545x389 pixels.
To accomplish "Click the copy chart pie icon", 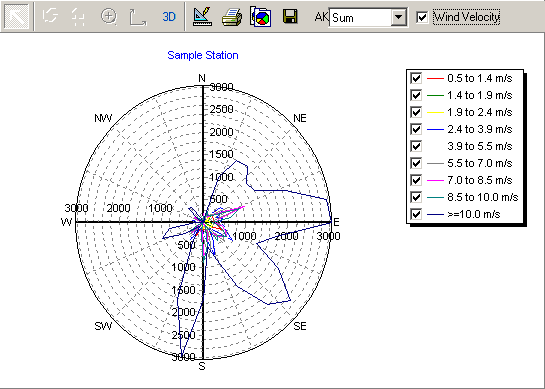I will [x=261, y=17].
